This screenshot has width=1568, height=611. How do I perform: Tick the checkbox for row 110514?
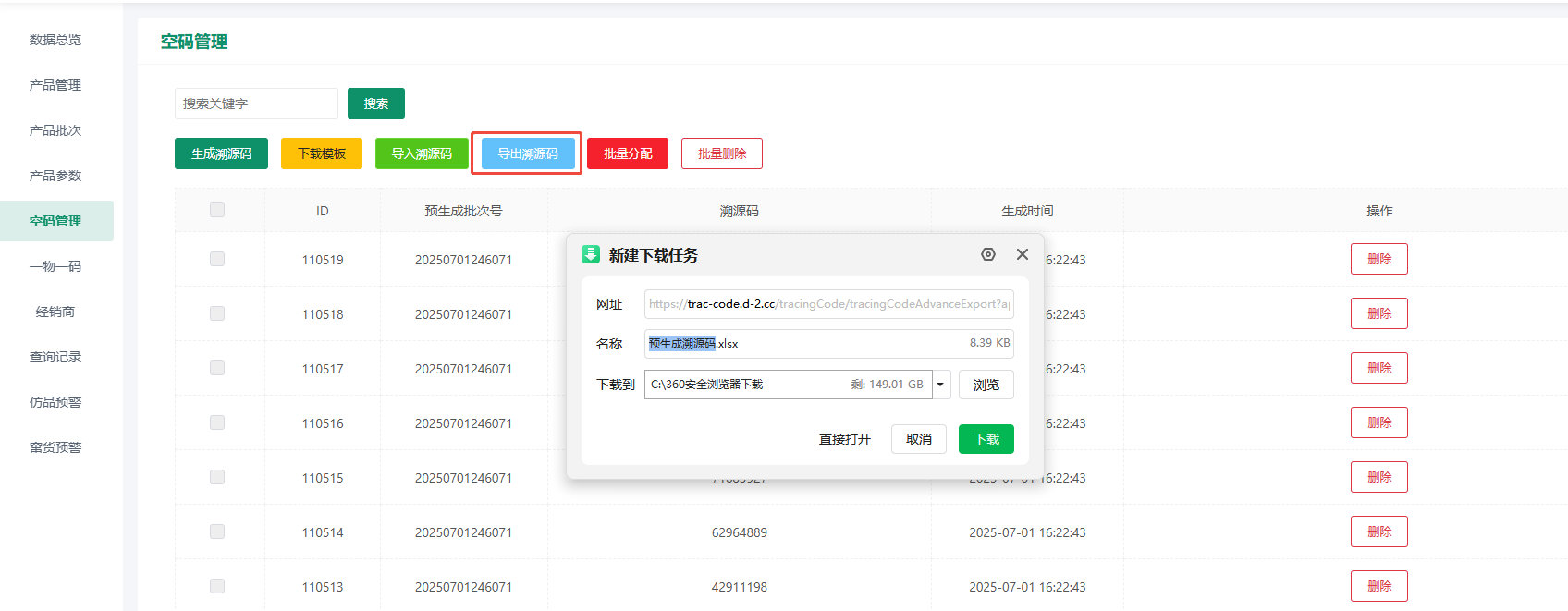click(217, 532)
